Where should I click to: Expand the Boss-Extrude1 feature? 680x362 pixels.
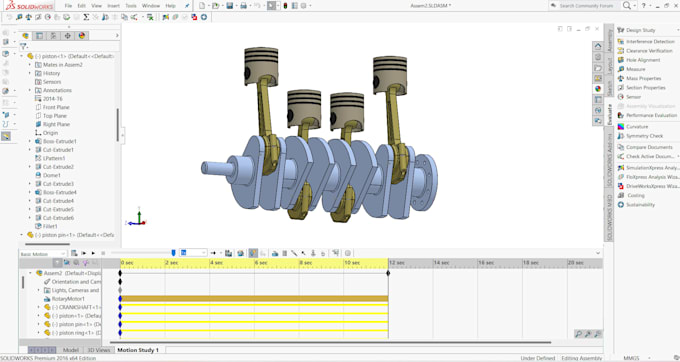click(30, 141)
